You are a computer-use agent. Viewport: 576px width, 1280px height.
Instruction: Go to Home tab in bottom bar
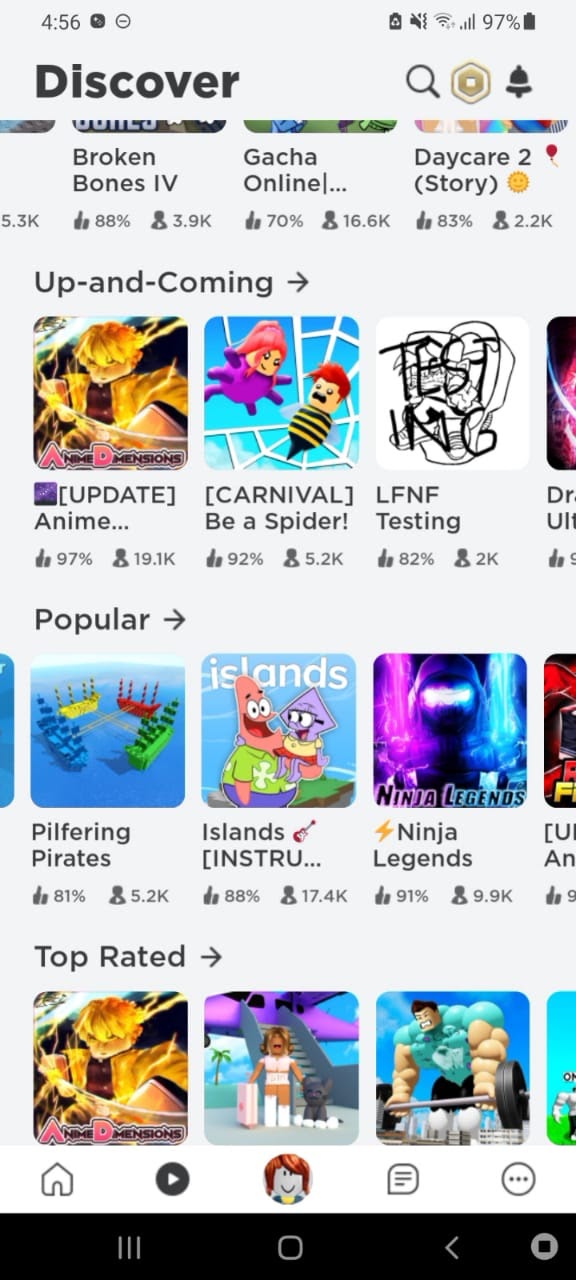pyautogui.click(x=57, y=1180)
